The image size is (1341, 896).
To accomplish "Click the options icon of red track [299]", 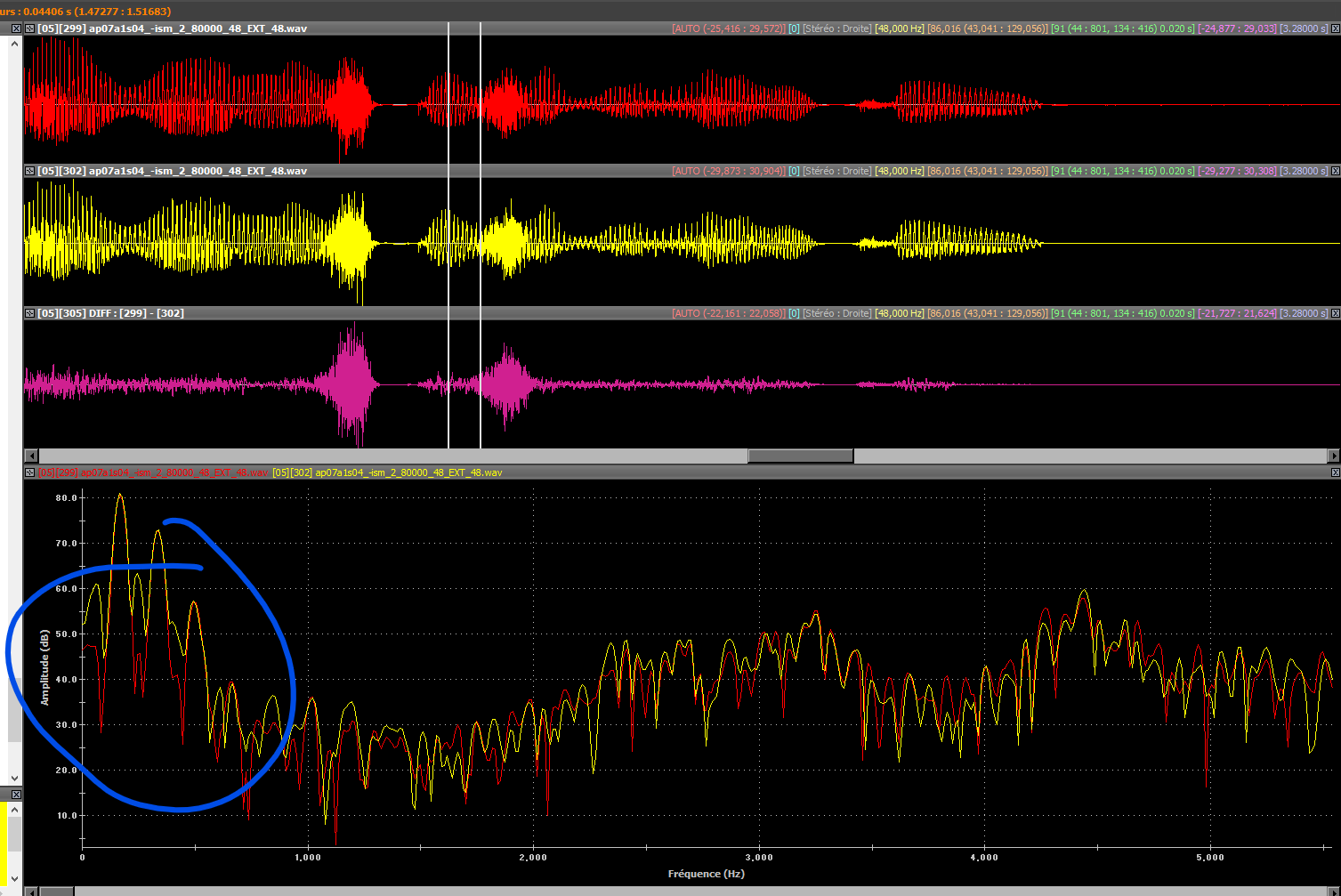I will [x=29, y=28].
